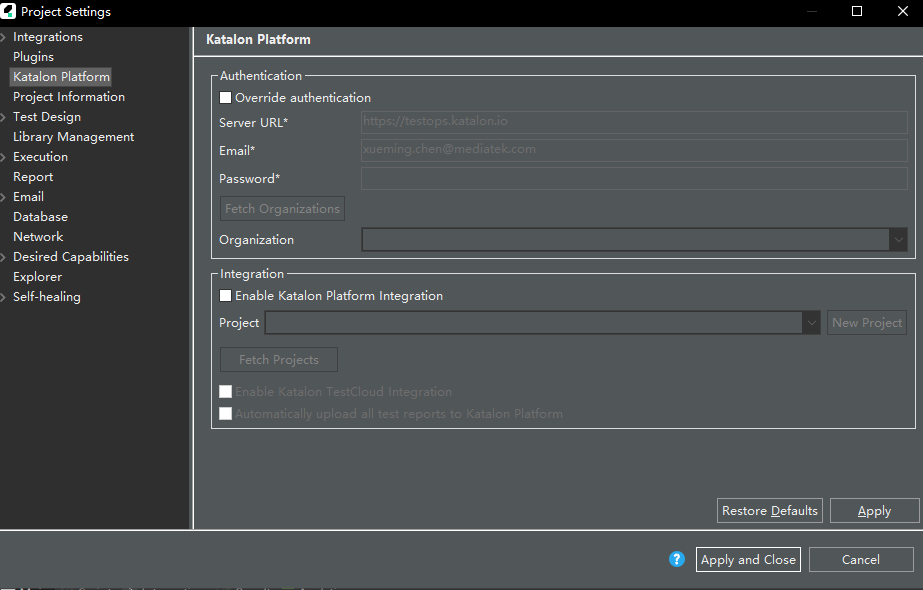Viewport: 923px width, 590px height.
Task: Select Self-healing label in the tree
Action: [47, 297]
